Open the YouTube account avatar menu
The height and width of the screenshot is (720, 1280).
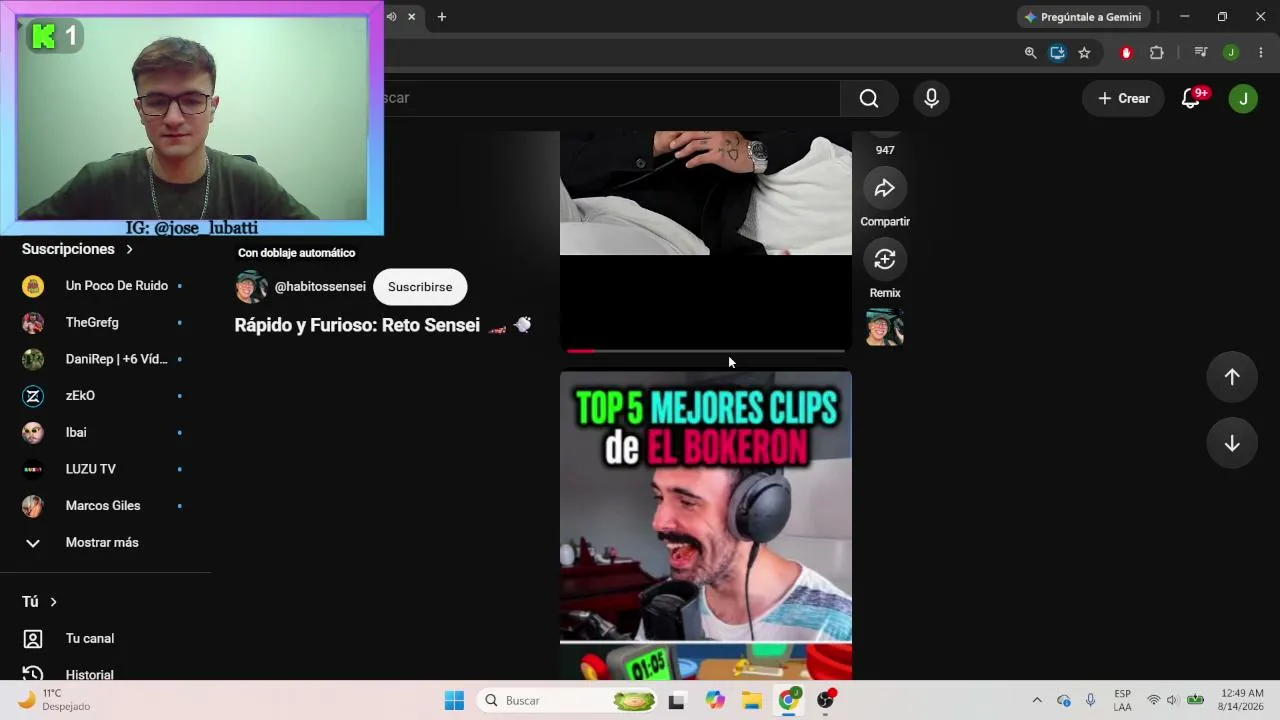(x=1243, y=98)
